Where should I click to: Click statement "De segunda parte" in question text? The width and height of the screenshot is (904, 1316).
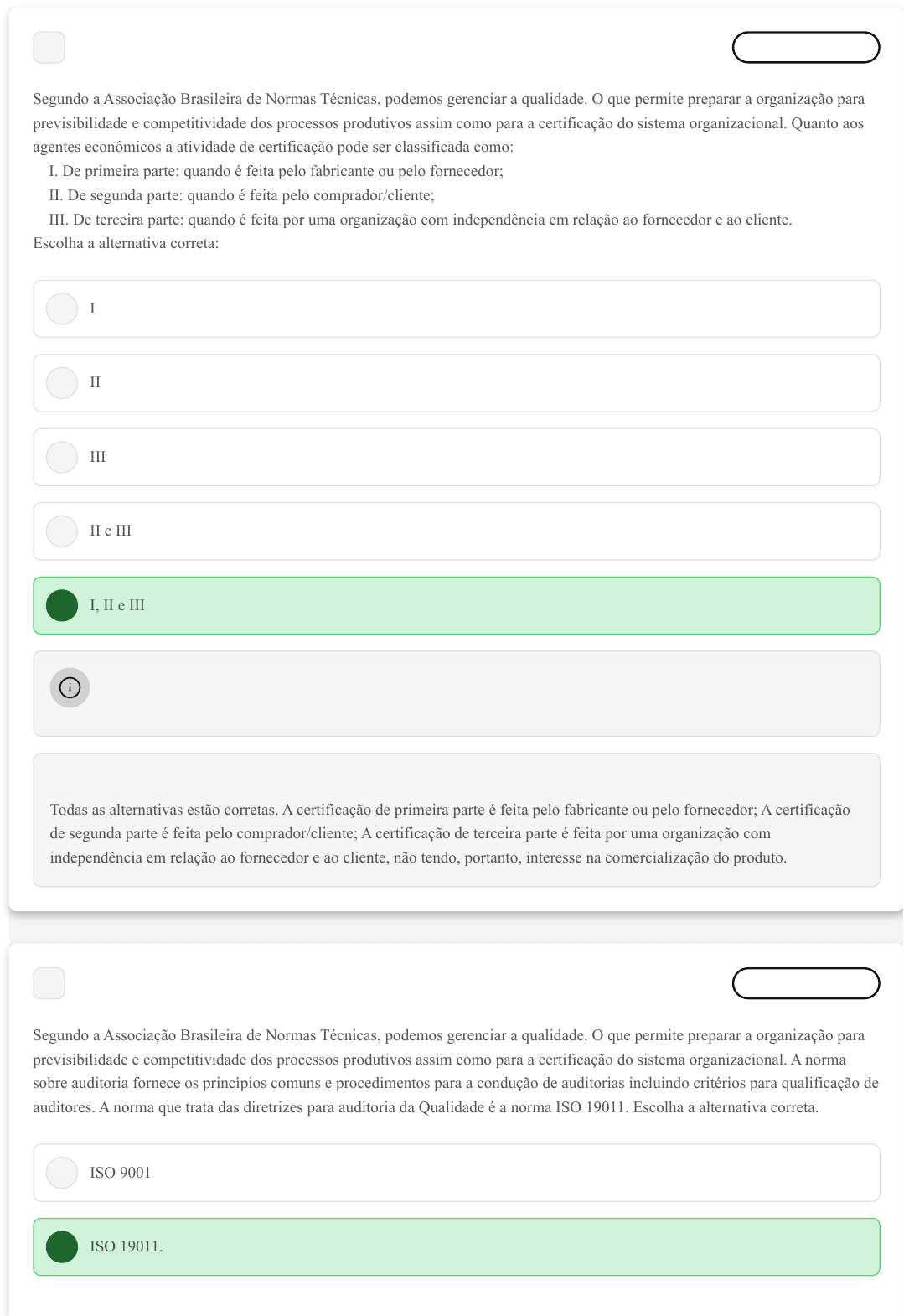tap(242, 195)
